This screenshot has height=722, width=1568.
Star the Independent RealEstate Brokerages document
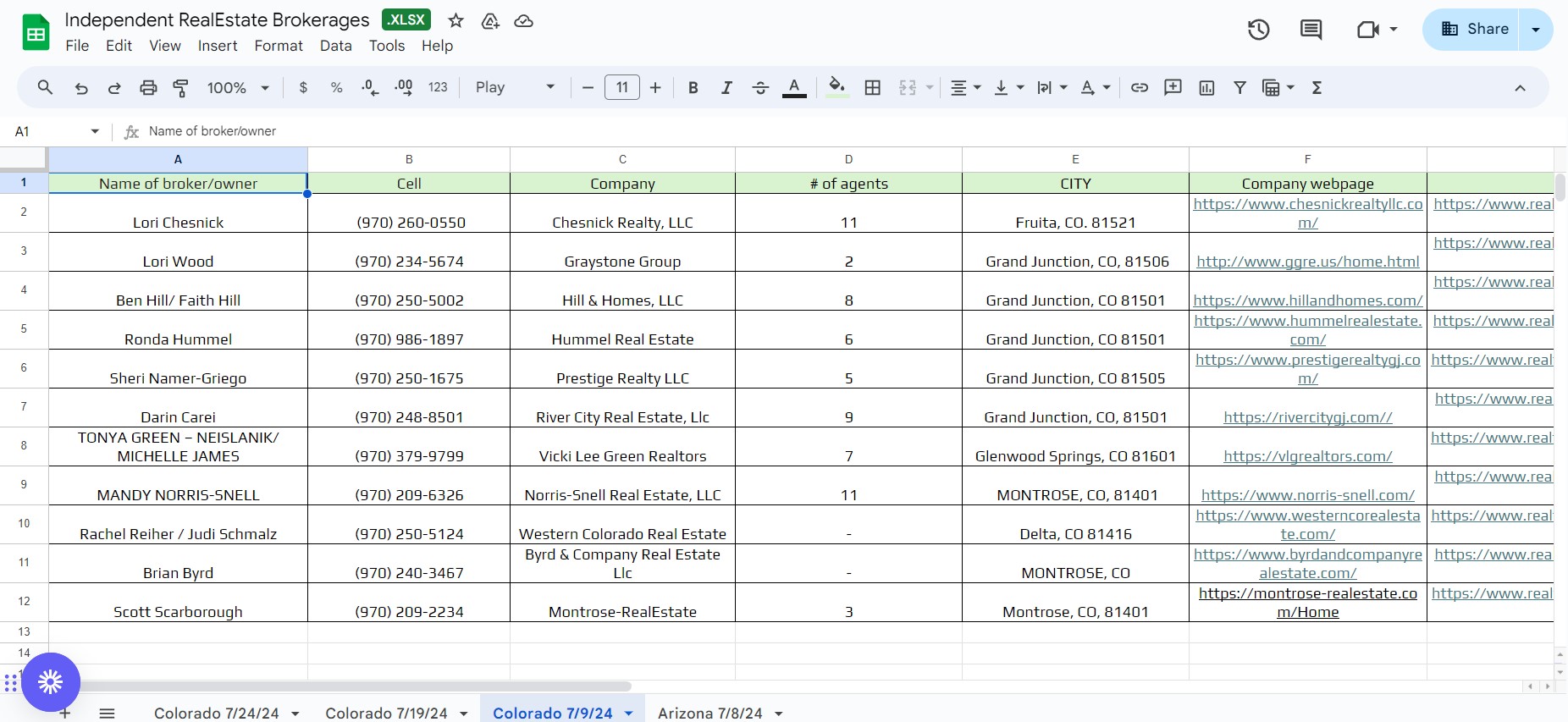[x=455, y=21]
